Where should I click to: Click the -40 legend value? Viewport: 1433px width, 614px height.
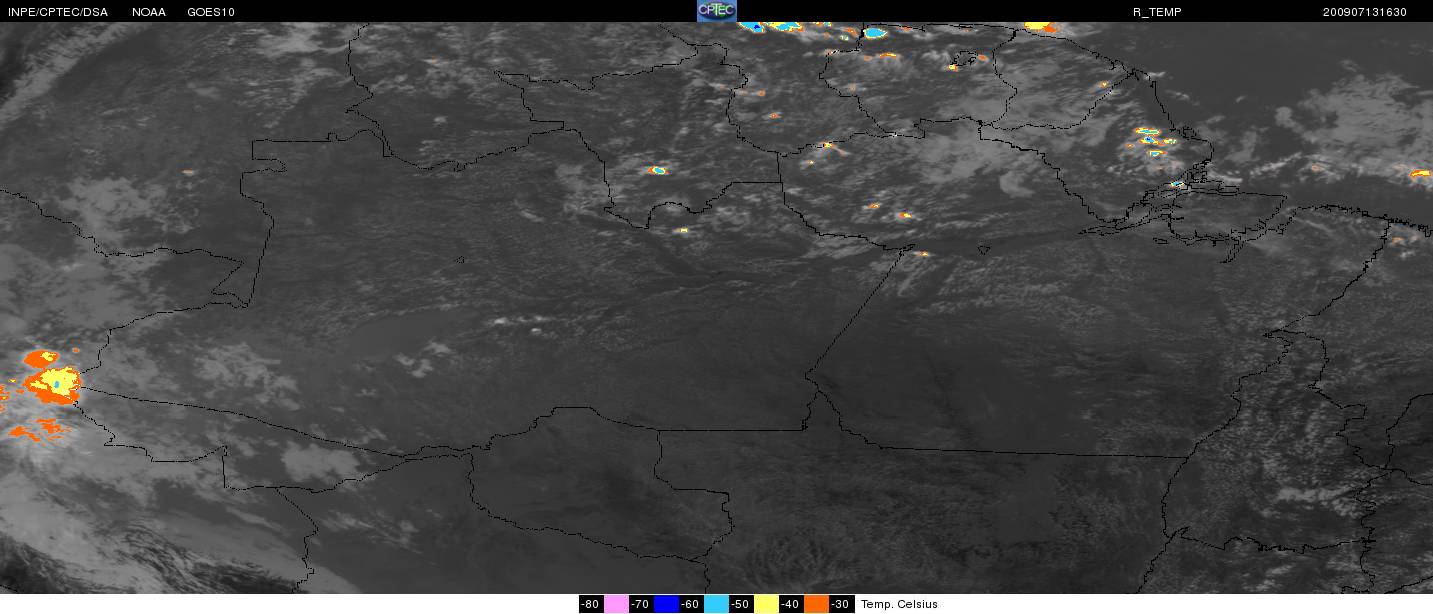coord(791,604)
